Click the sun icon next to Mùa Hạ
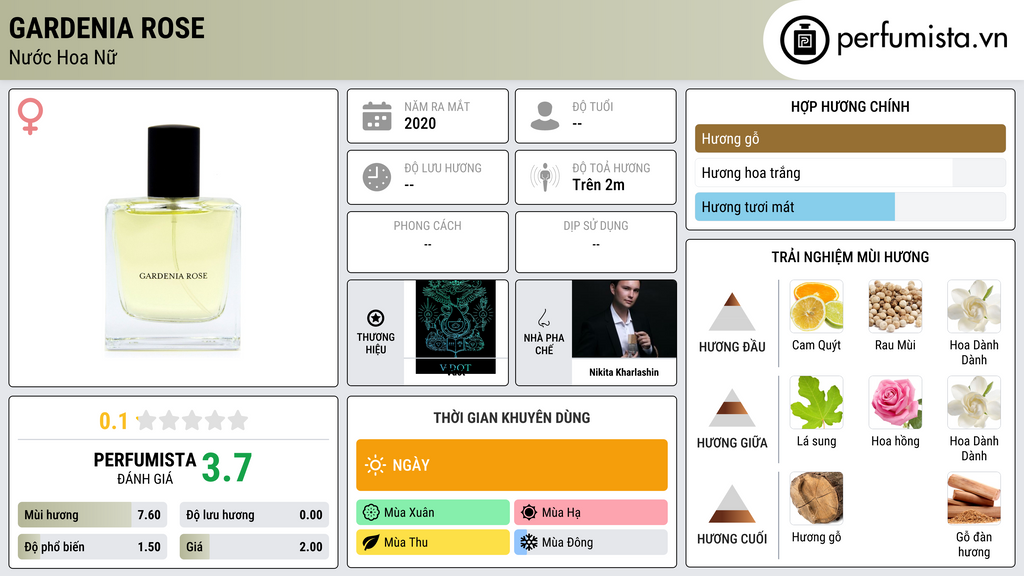Viewport: 1024px width, 576px height. [529, 513]
